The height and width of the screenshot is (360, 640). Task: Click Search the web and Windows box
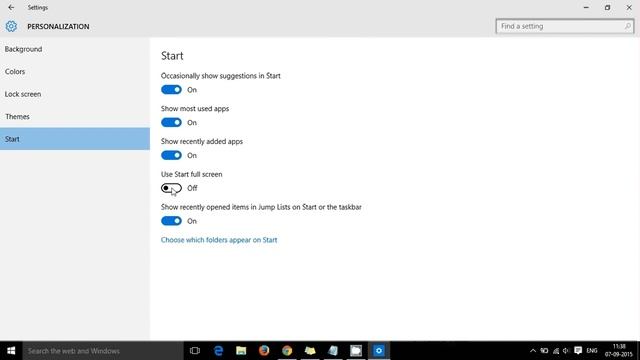tap(103, 351)
